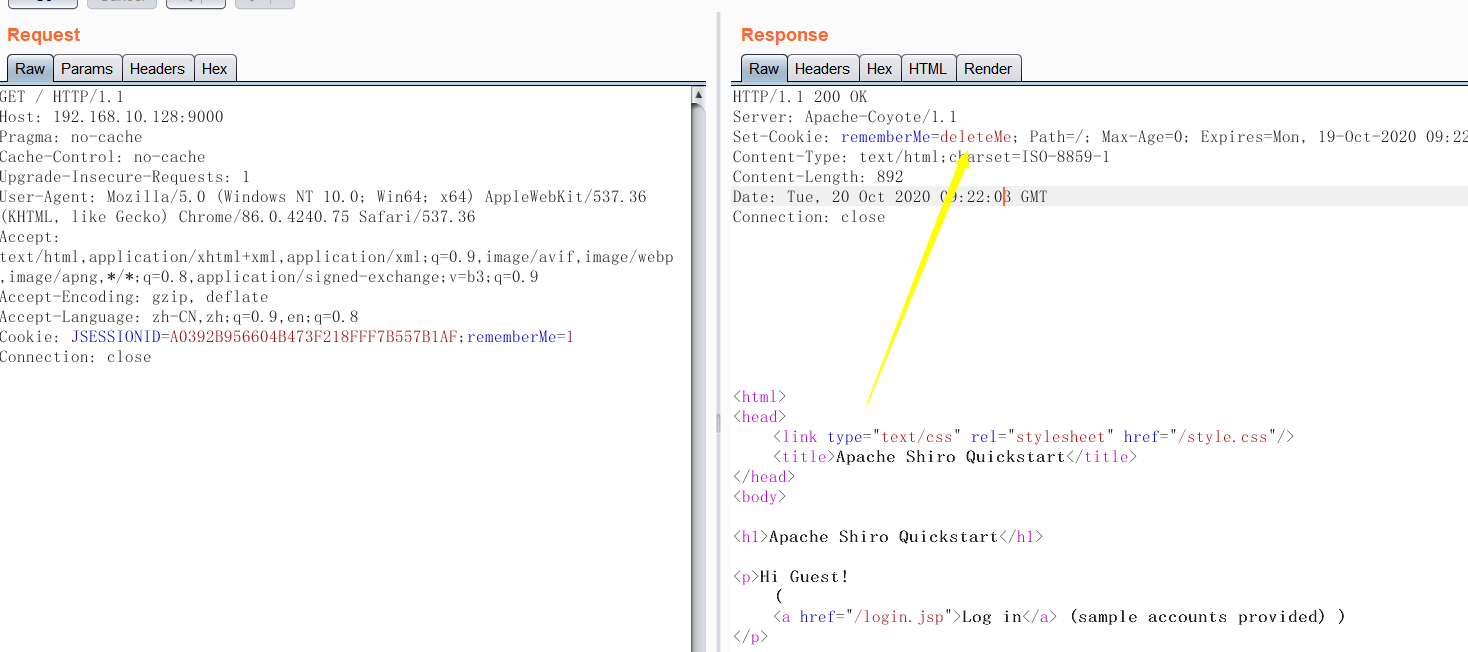Image resolution: width=1468 pixels, height=652 pixels.
Task: Click the 'HTTP/1.1 200 OK' status line
Action: pyautogui.click(x=800, y=97)
